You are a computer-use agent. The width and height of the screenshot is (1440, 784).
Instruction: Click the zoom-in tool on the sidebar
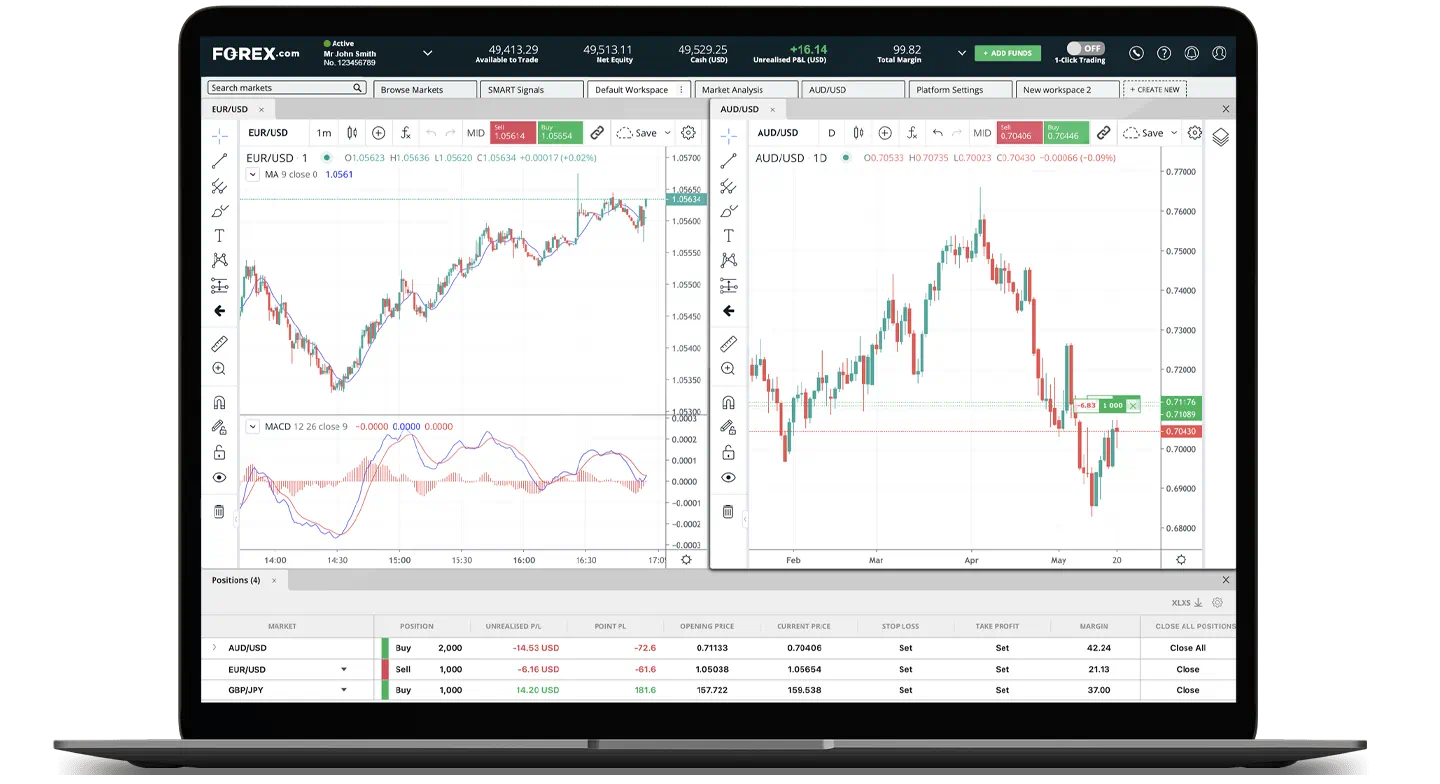click(x=219, y=368)
